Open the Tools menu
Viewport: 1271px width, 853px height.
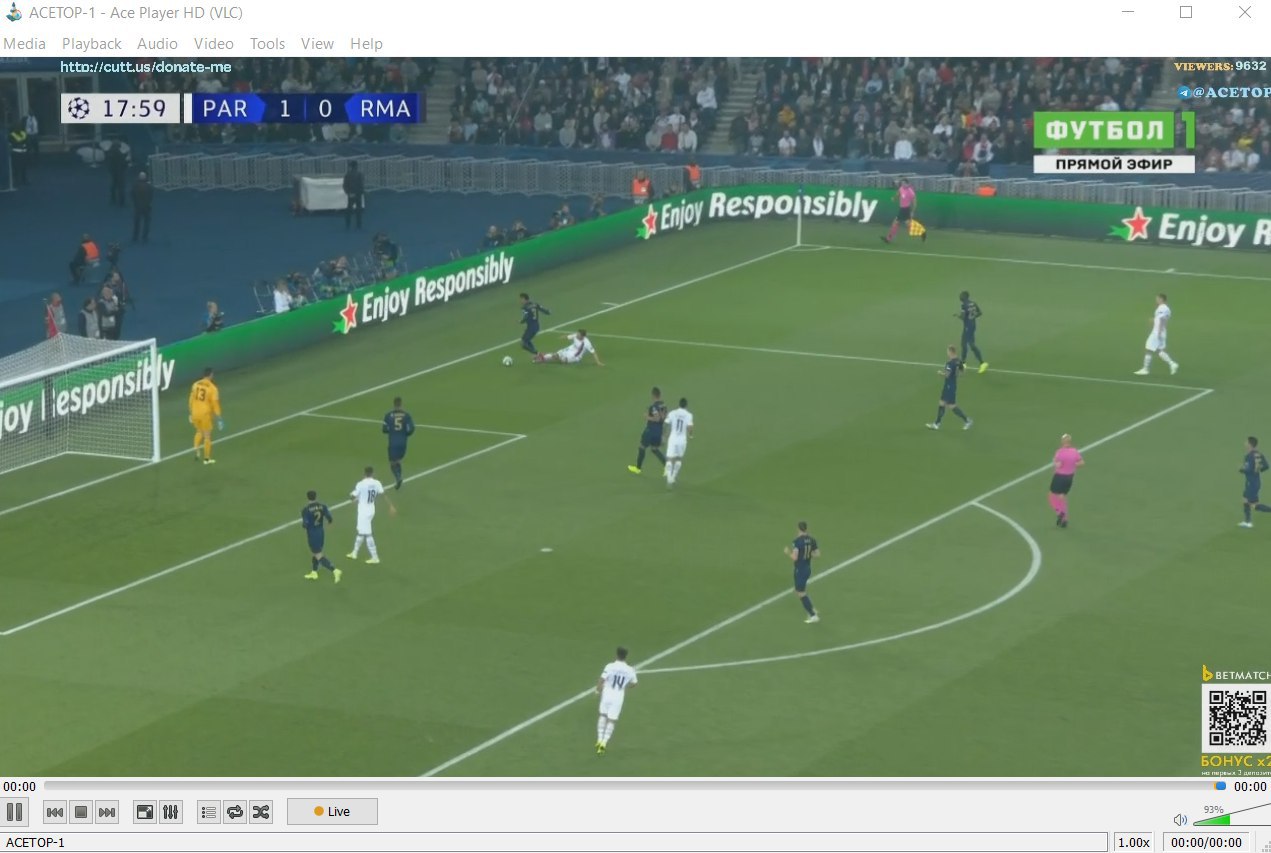tap(267, 44)
